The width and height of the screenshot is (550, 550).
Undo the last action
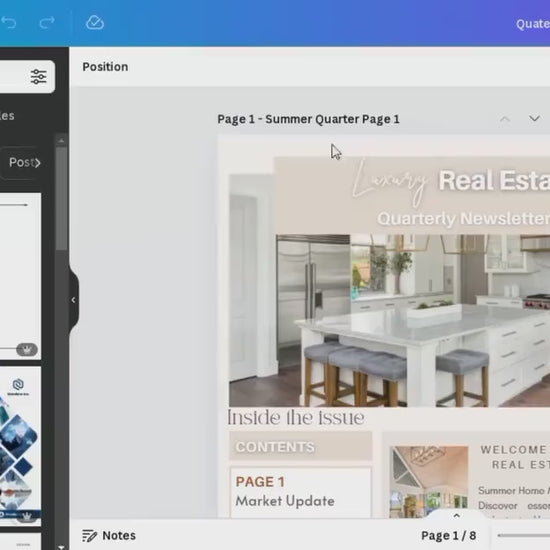9,23
